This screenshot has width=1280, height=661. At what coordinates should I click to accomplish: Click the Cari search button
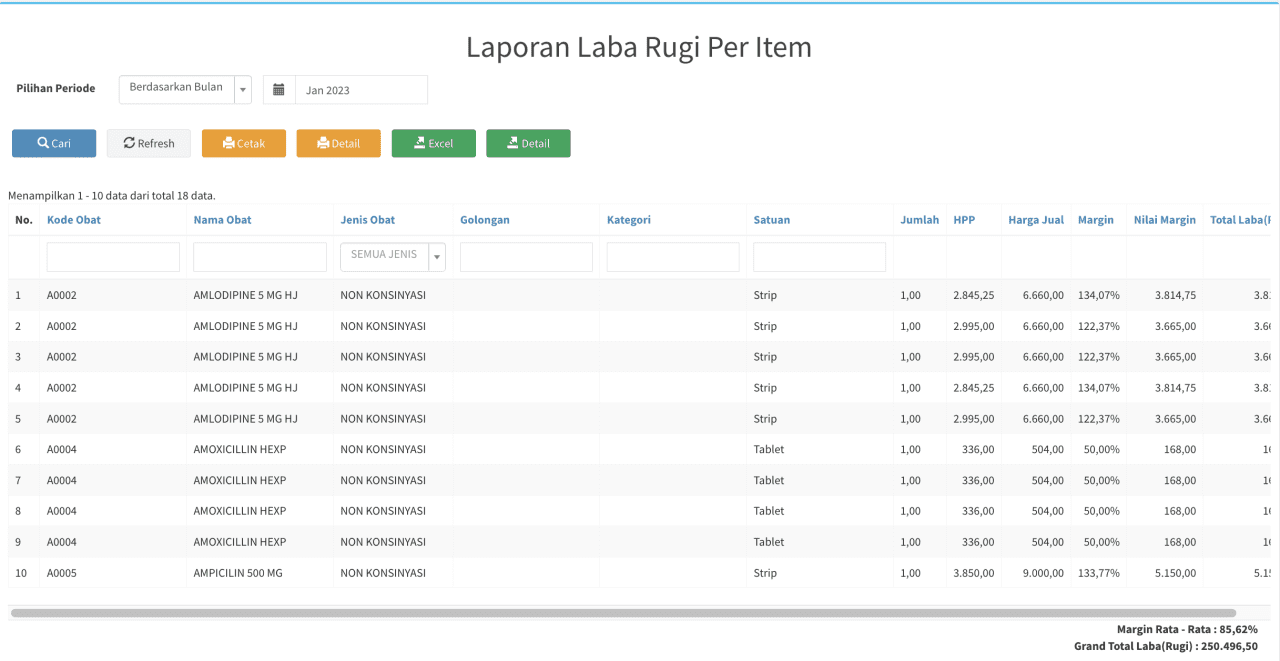[x=54, y=143]
